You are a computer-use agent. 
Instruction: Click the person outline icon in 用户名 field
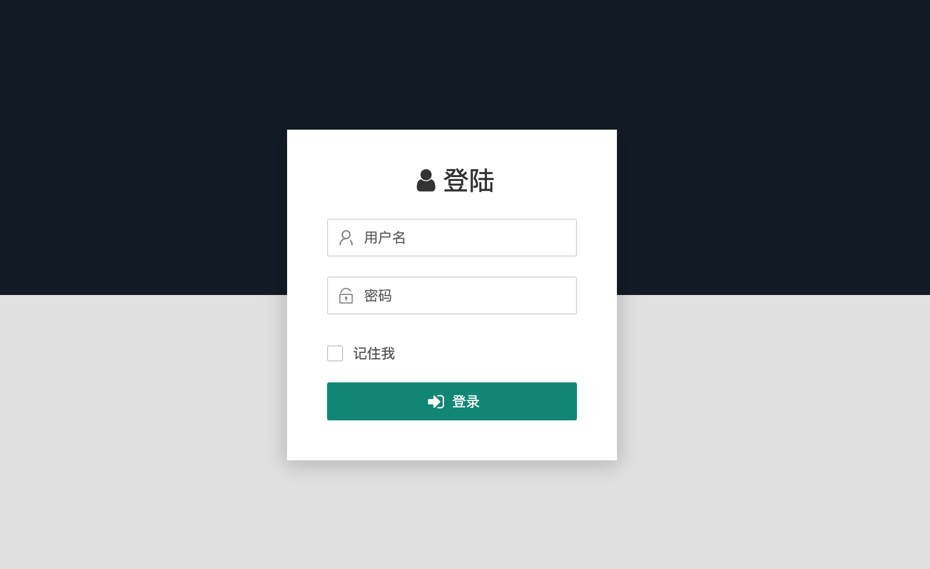(x=346, y=238)
